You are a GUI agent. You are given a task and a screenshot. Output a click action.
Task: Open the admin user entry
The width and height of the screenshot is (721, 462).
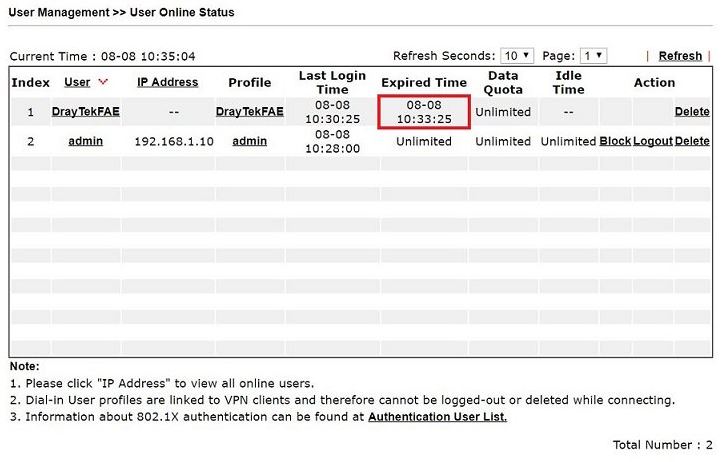tap(85, 141)
